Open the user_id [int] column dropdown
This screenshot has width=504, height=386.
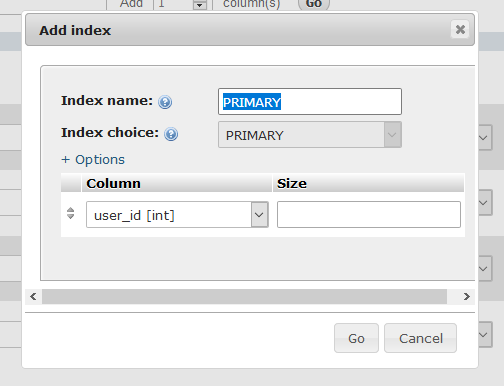coord(177,215)
